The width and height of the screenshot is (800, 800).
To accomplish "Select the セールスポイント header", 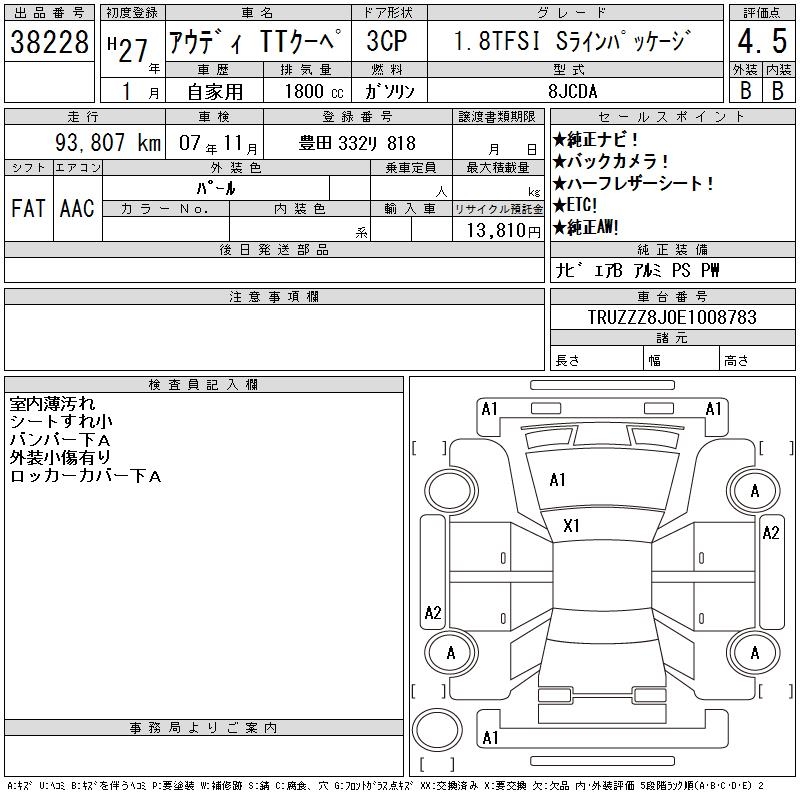I will (672, 117).
